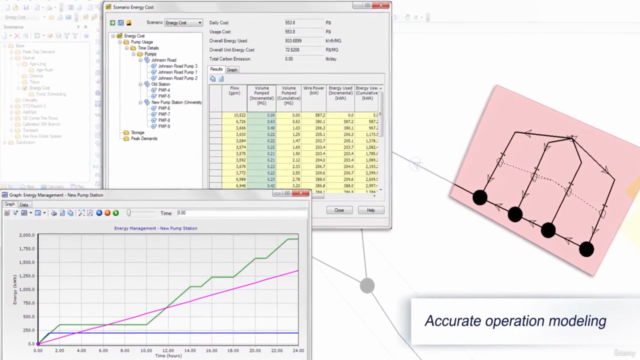Click blue rewind button in graph toolbar
Screen dimensions: 640x360
pos(99,213)
